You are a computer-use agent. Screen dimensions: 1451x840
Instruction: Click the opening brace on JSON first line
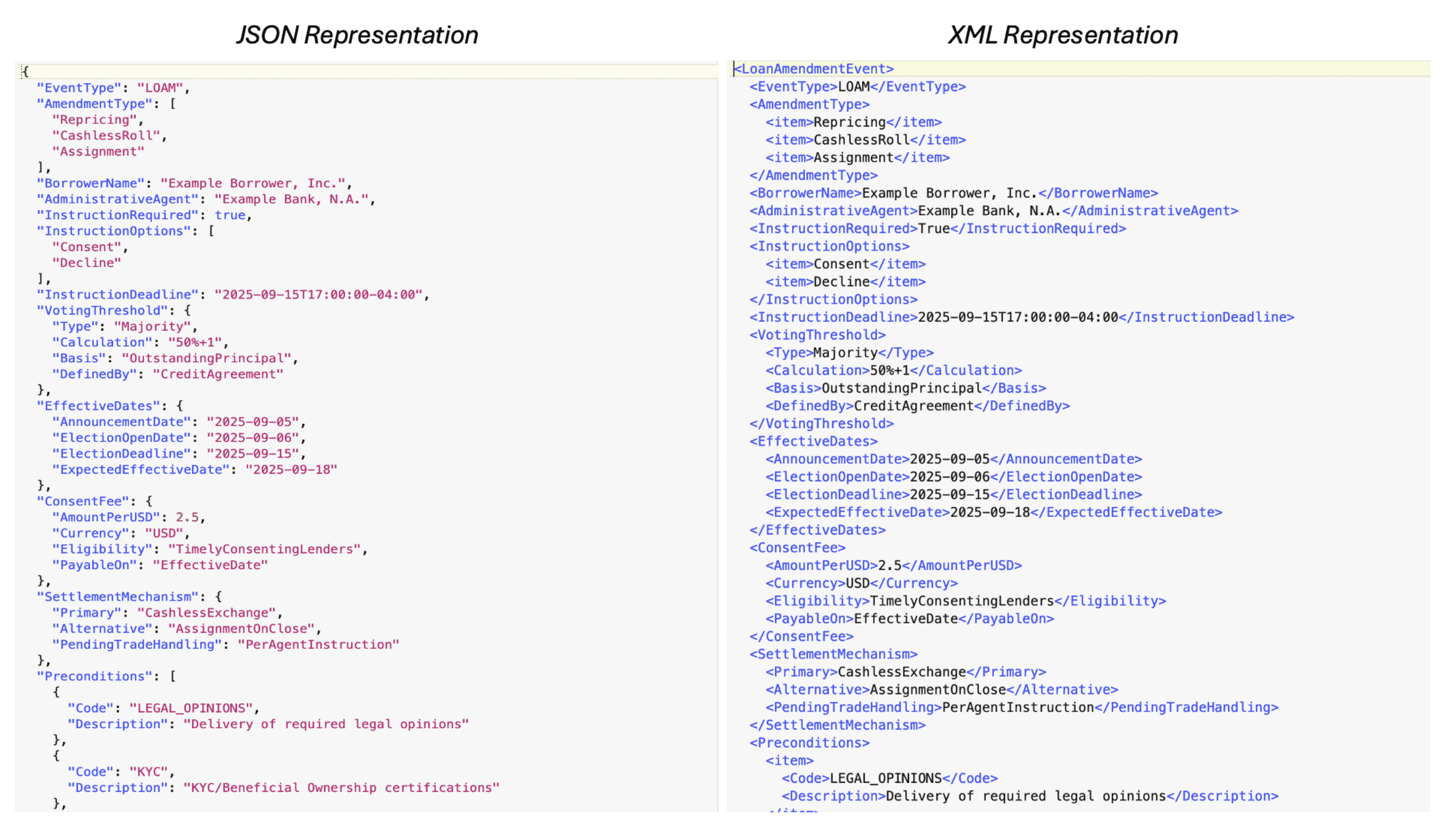25,72
